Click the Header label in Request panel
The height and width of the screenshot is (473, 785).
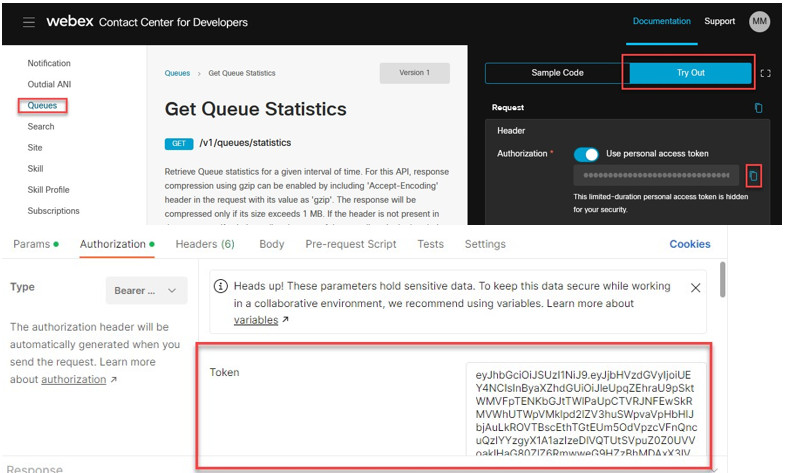tap(511, 131)
